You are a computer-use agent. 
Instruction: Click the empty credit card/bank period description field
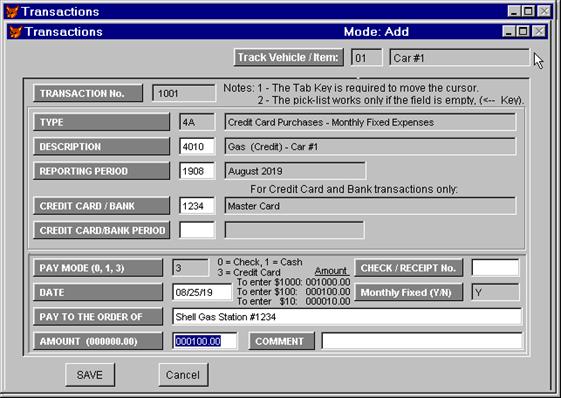pyautogui.click(x=294, y=230)
